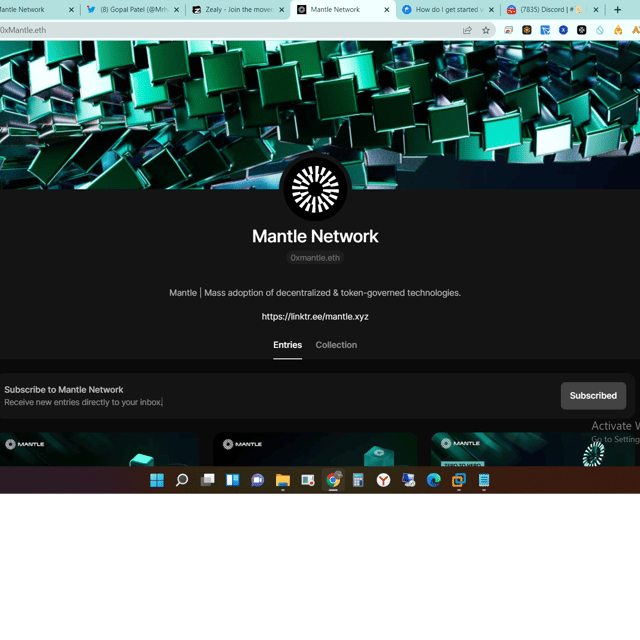
Task: Click 'Subscribe to Mantle Network' heading
Action: coord(64,390)
